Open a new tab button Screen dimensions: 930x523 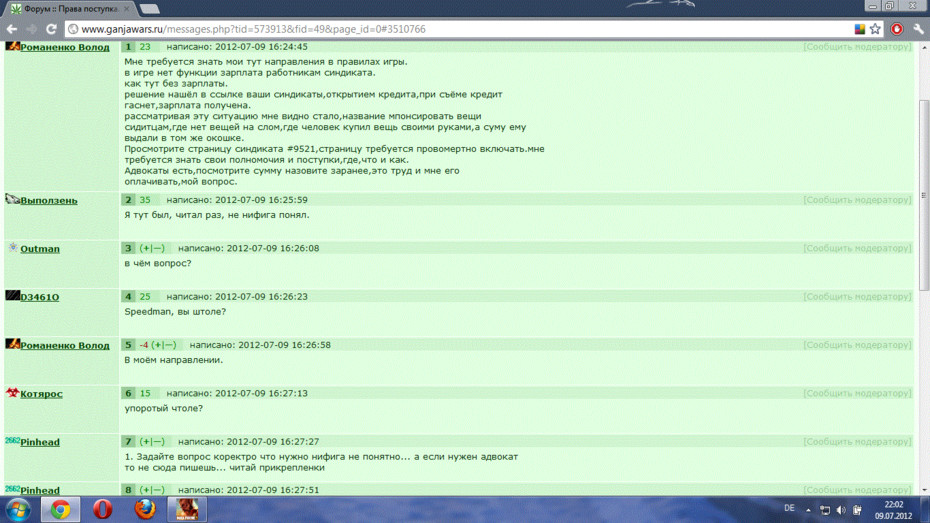click(x=149, y=9)
